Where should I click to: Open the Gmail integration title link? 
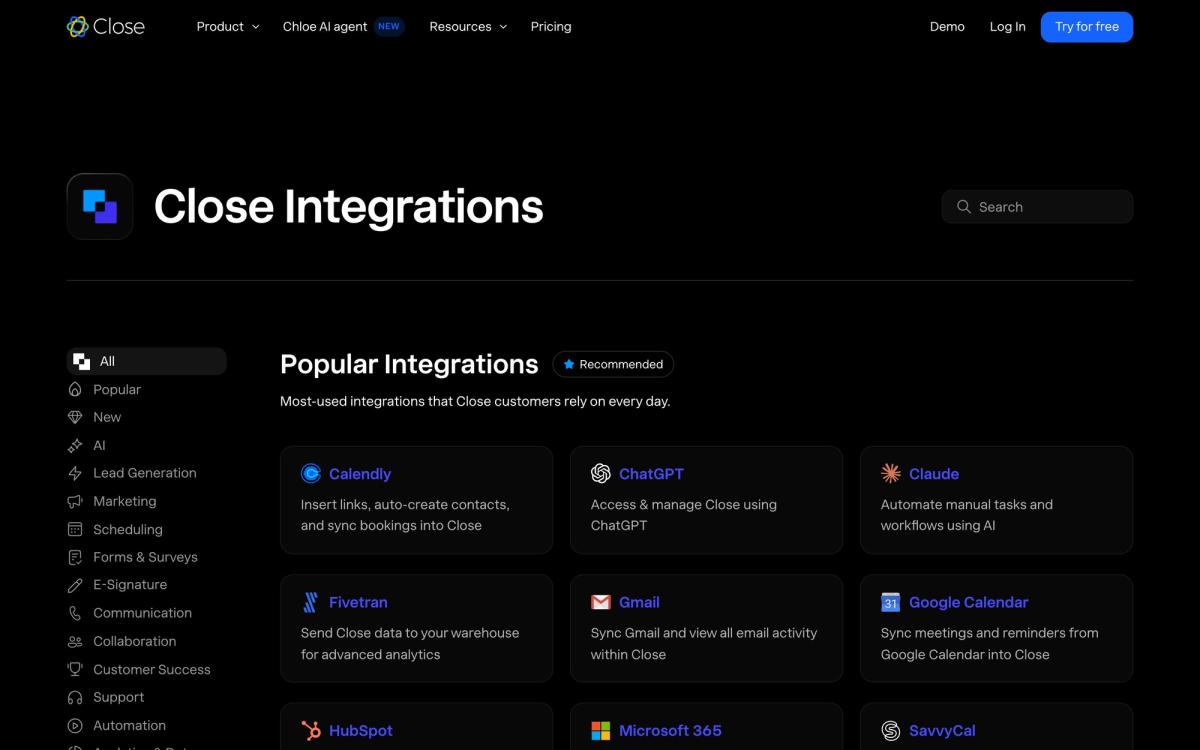639,602
